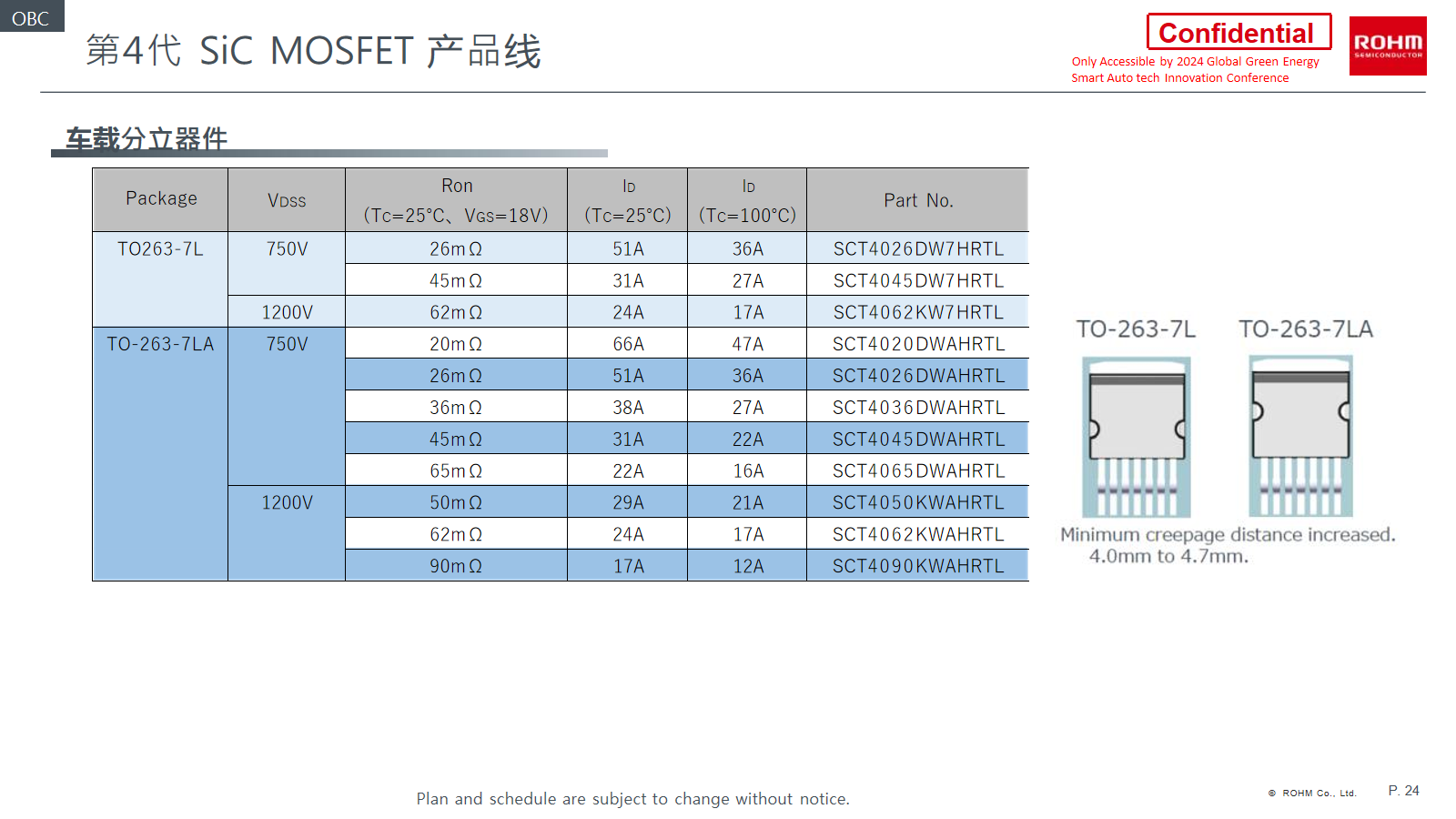The height and width of the screenshot is (819, 1456).
Task: Click the slide title 第4代 SiC MOSFET 产品线
Action: tap(313, 51)
